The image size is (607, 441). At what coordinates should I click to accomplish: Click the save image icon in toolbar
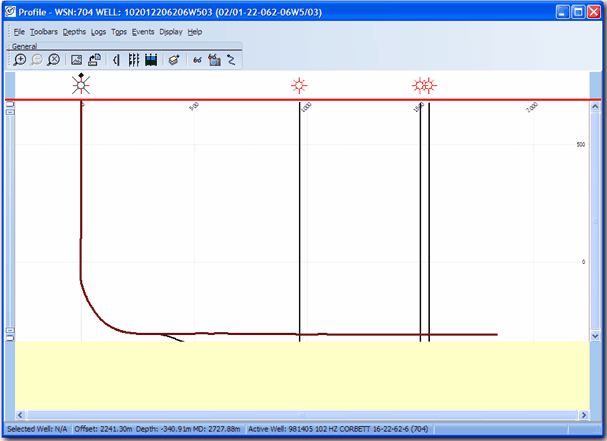point(76,60)
